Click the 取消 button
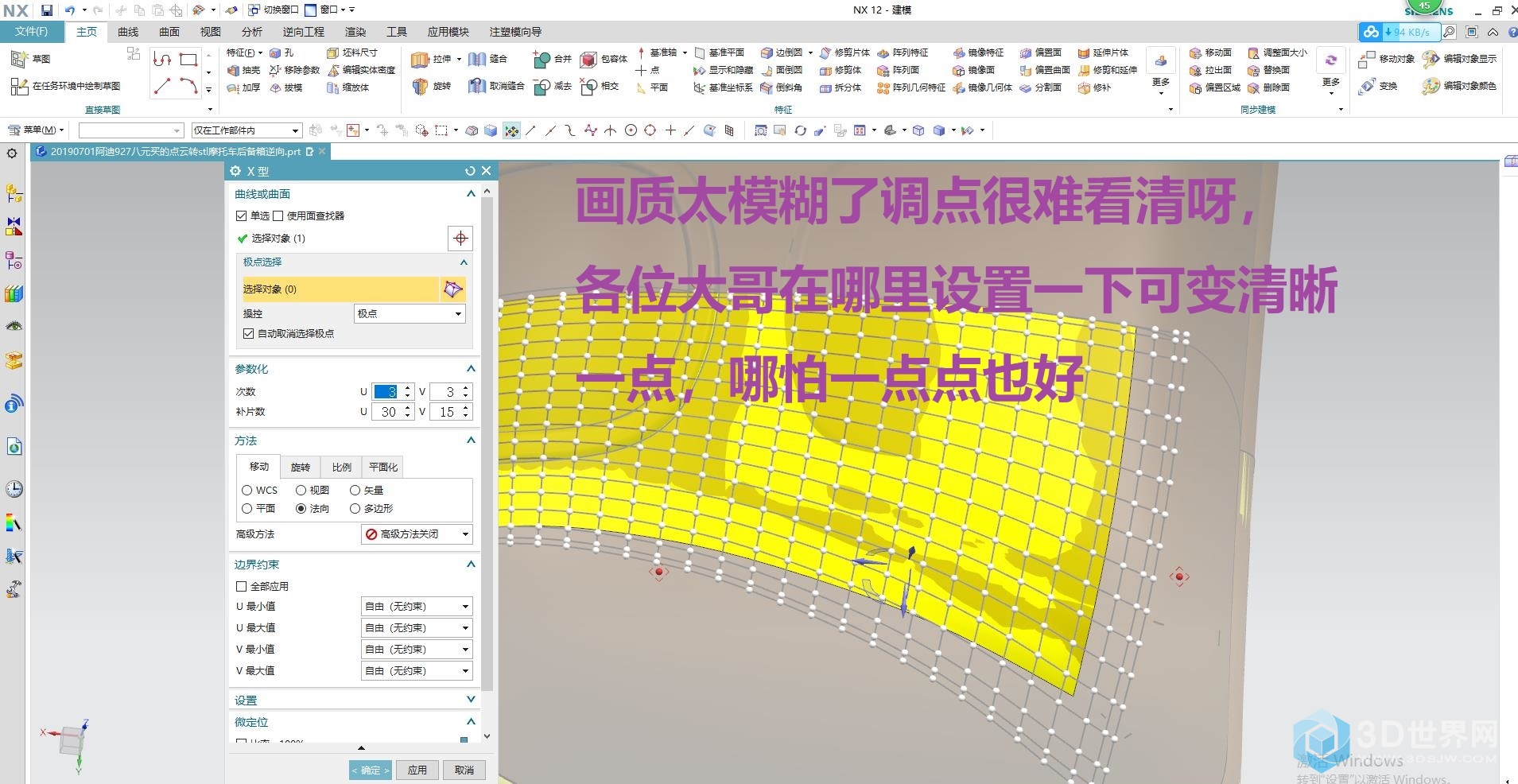This screenshot has height=784, width=1518. tap(464, 770)
